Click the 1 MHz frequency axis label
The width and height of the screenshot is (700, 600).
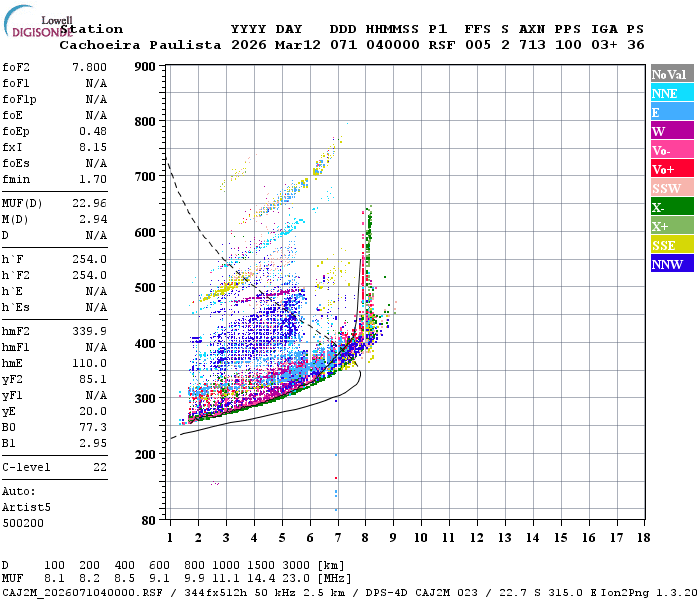(x=170, y=538)
